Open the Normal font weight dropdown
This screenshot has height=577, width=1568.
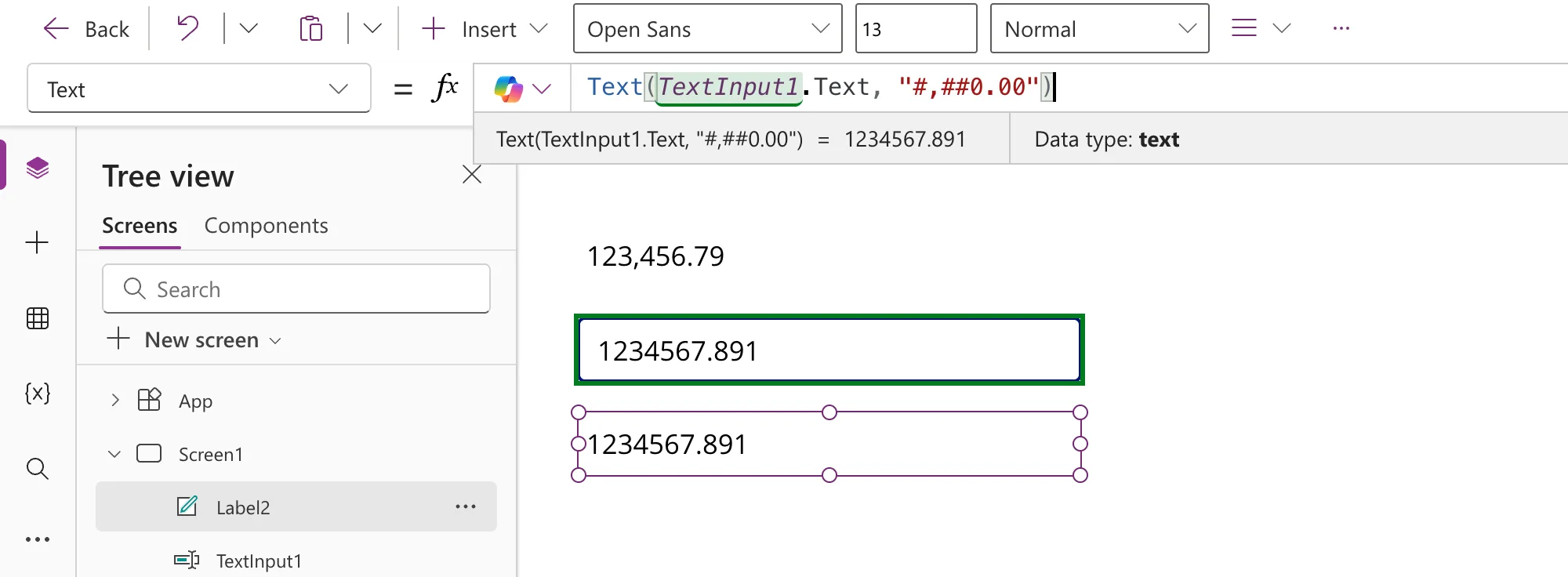1099,29
